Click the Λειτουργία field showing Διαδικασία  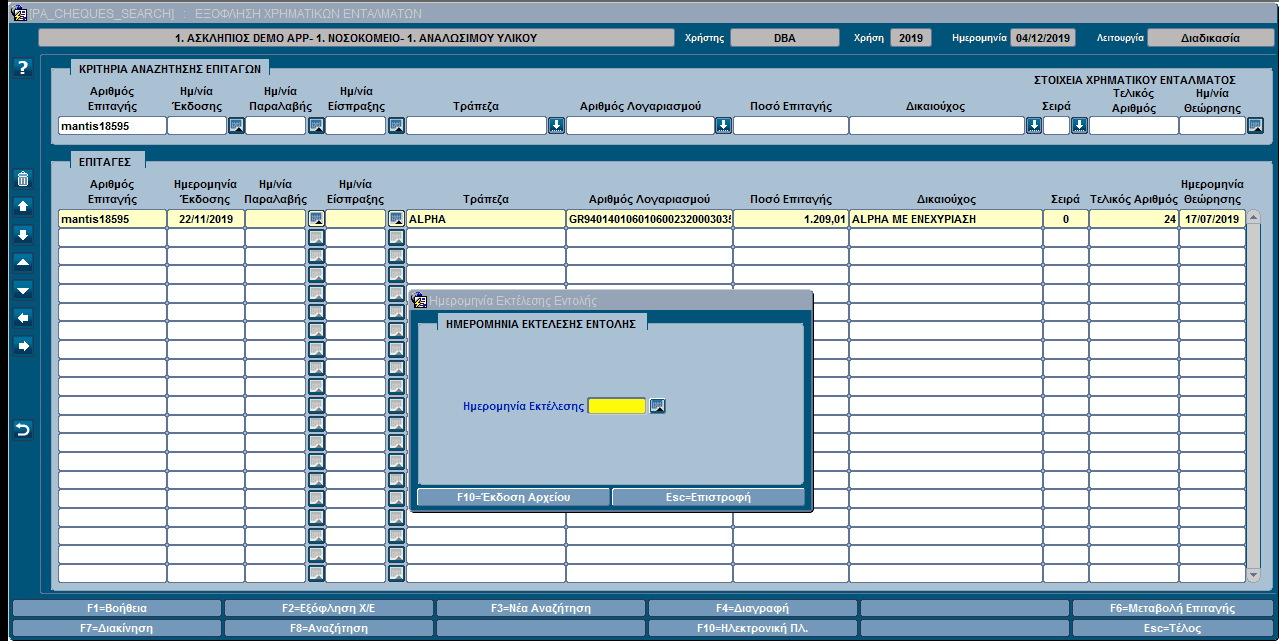coord(1210,38)
